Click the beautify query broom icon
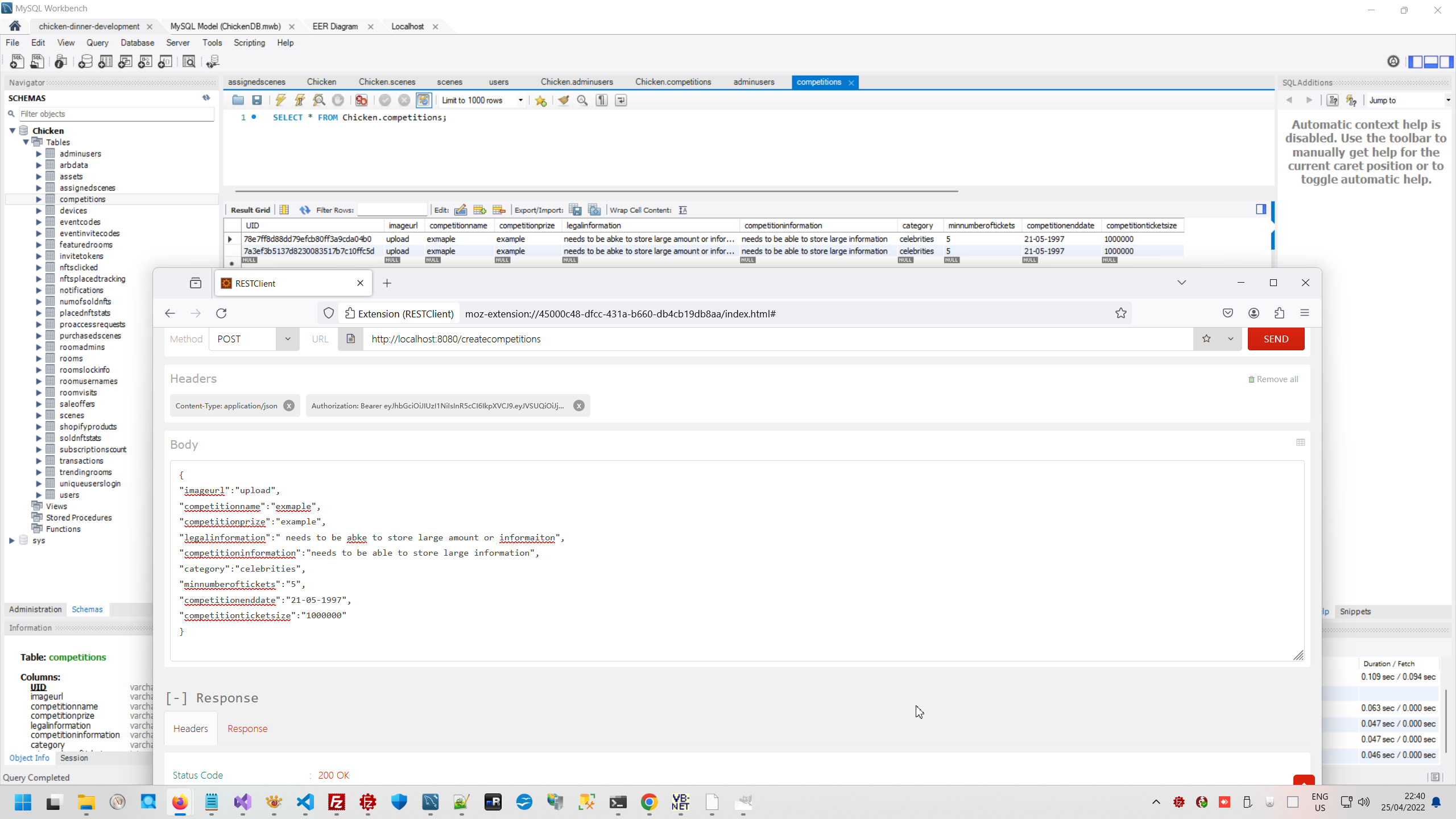This screenshot has height=819, width=1456. click(x=563, y=100)
